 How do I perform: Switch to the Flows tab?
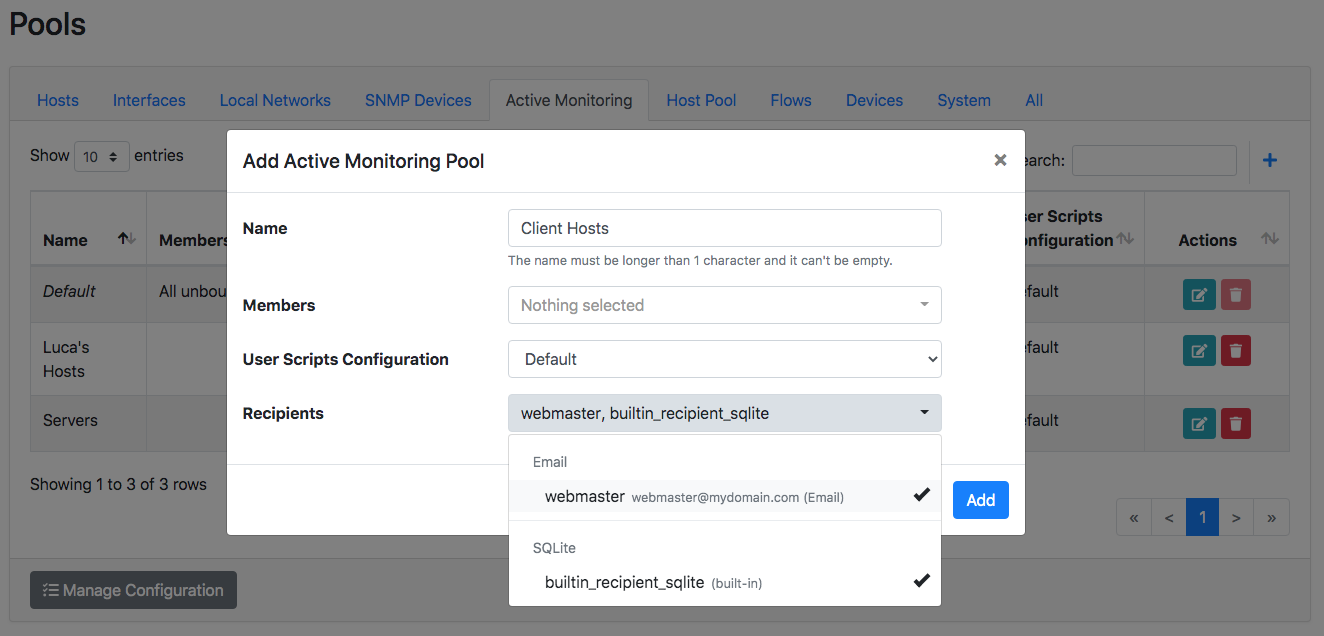791,100
